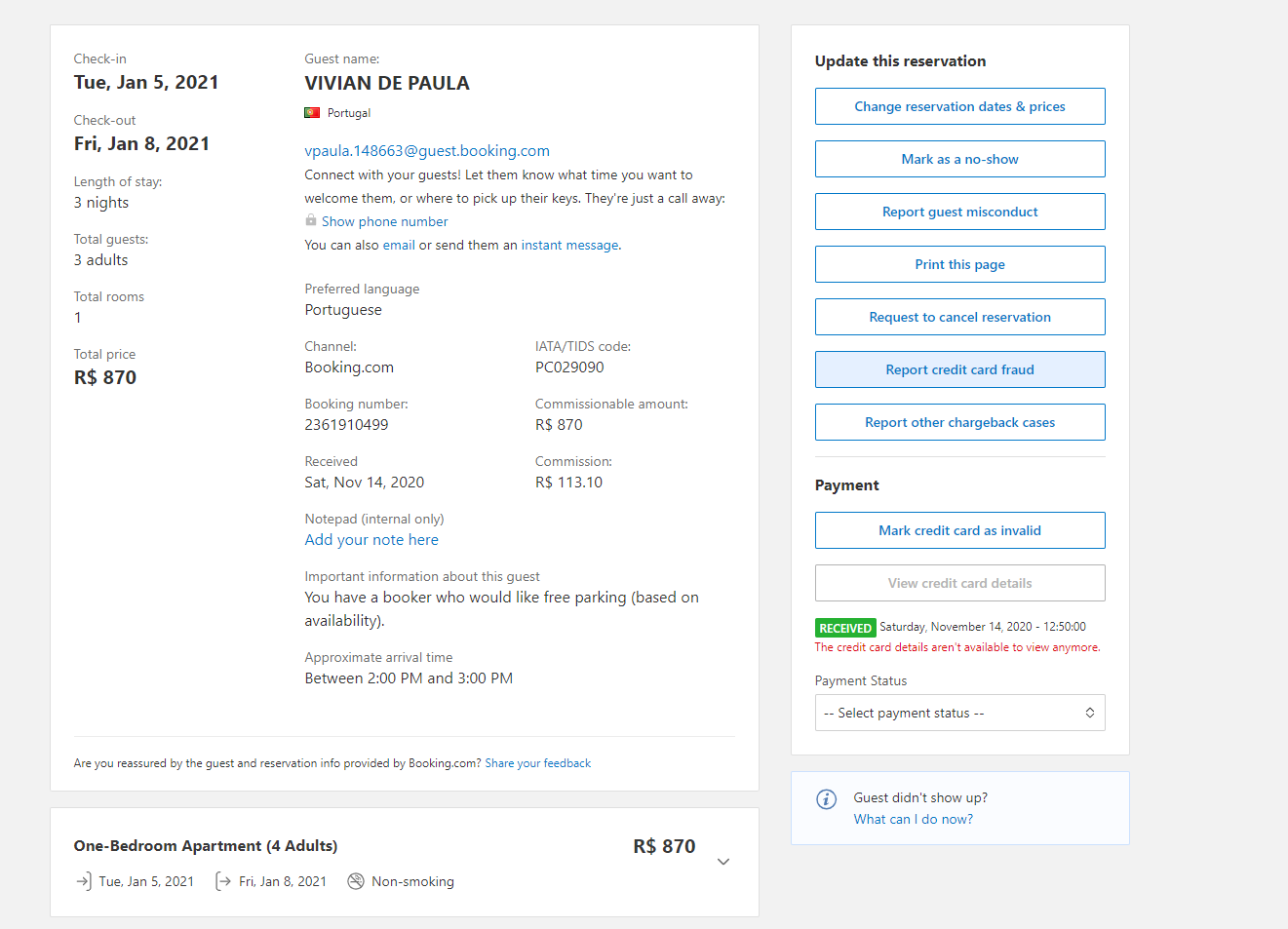This screenshot has width=1288, height=929.
Task: Click the green RECEIVED status badge
Action: click(844, 628)
